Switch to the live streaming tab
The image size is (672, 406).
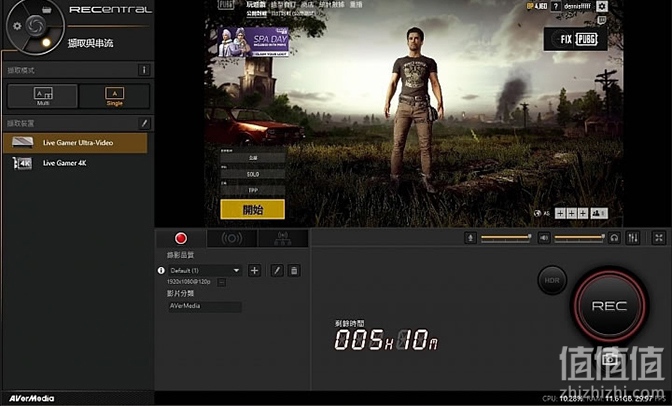(x=231, y=238)
